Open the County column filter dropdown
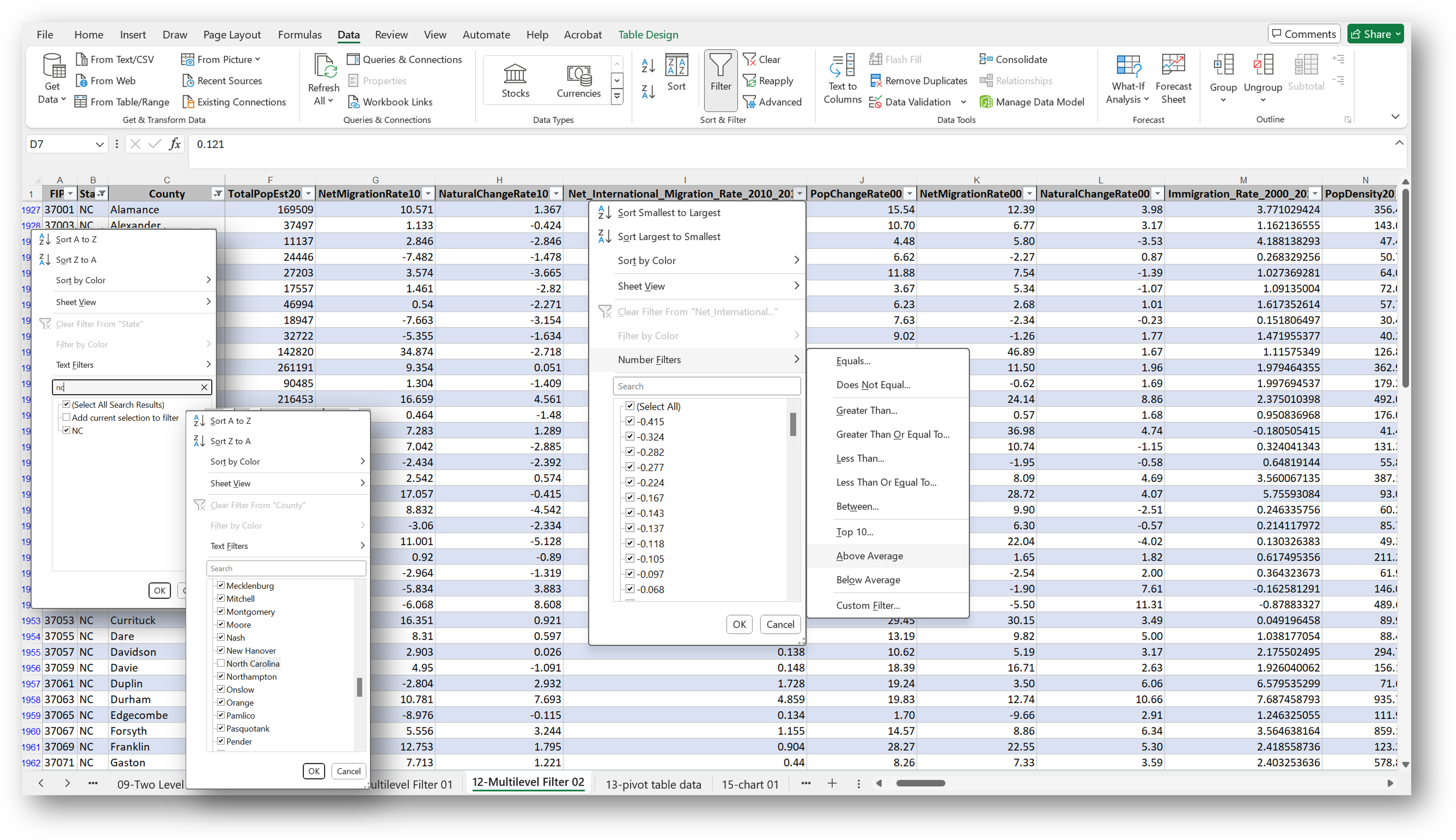 tap(218, 193)
